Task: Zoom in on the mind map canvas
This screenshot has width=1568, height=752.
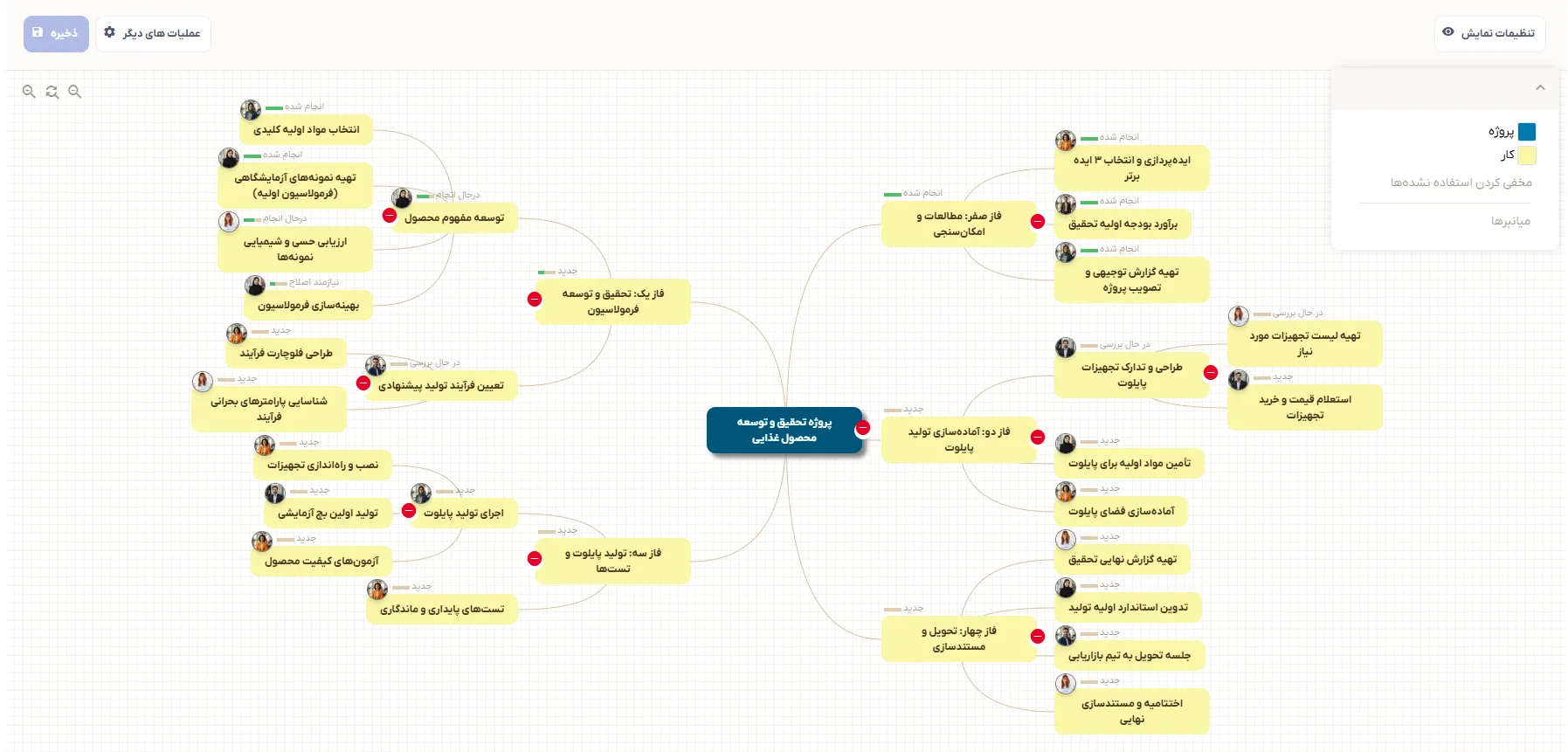Action: click(x=29, y=92)
